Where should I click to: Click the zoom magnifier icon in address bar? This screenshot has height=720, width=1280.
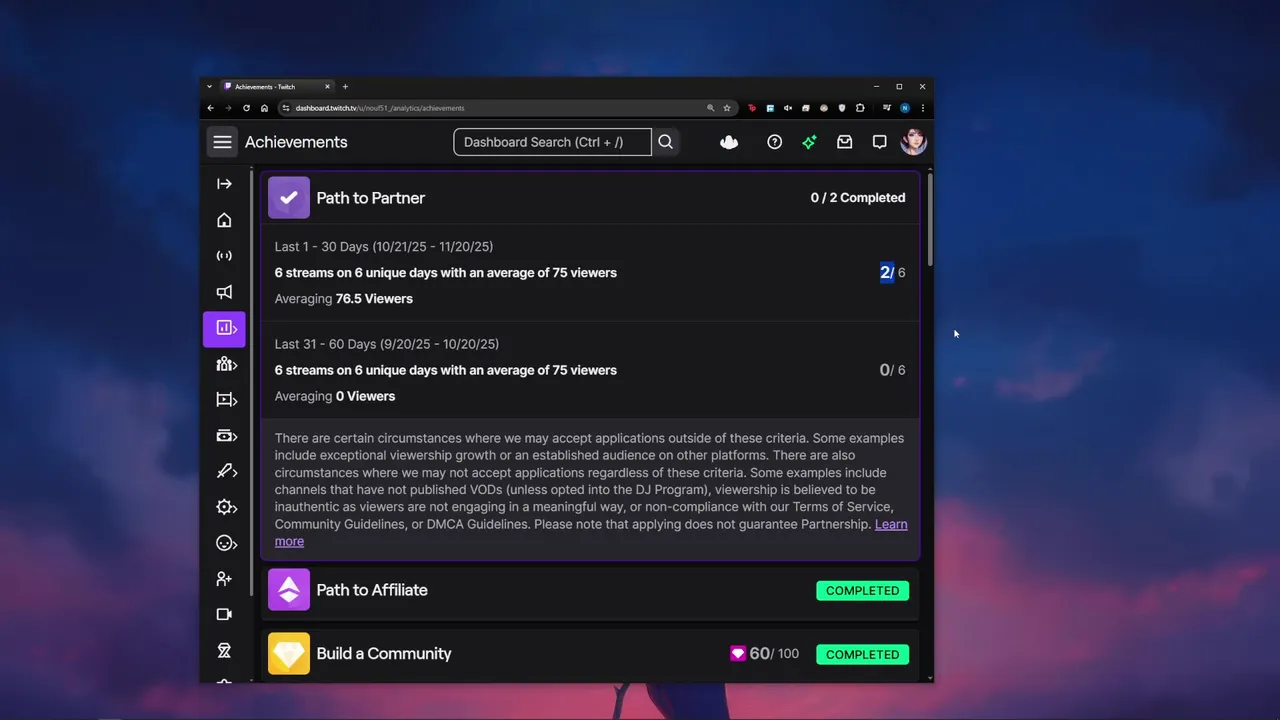point(711,108)
